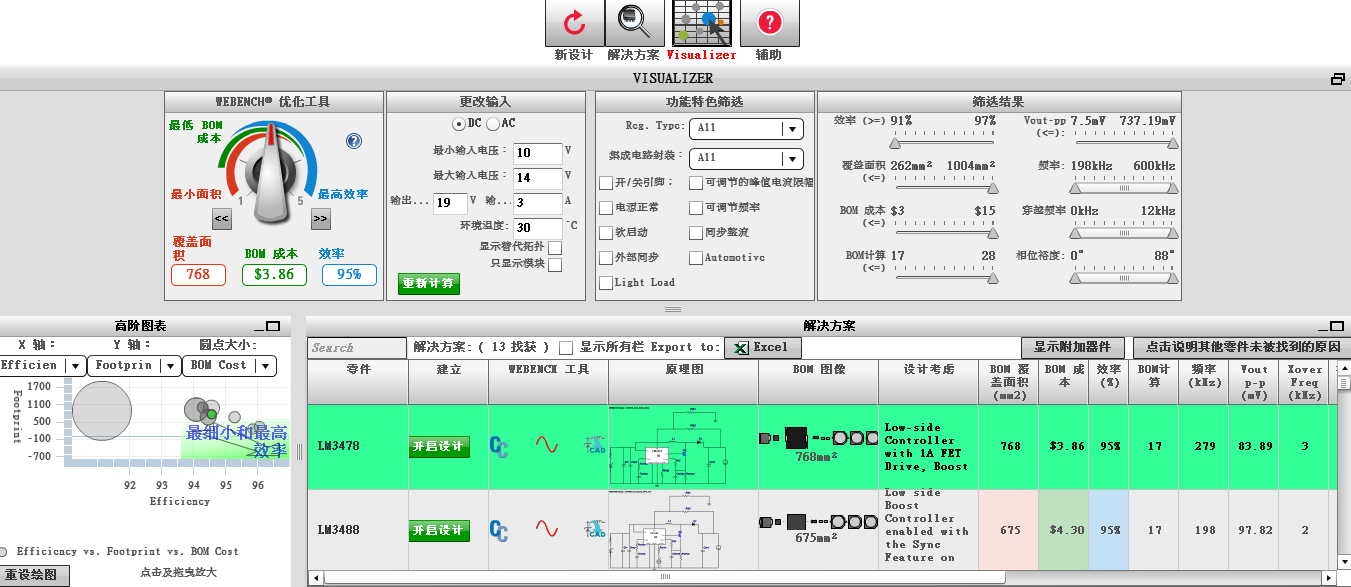
Task: Open the LM3478 thermal simulation waveform icon
Action: [x=546, y=443]
